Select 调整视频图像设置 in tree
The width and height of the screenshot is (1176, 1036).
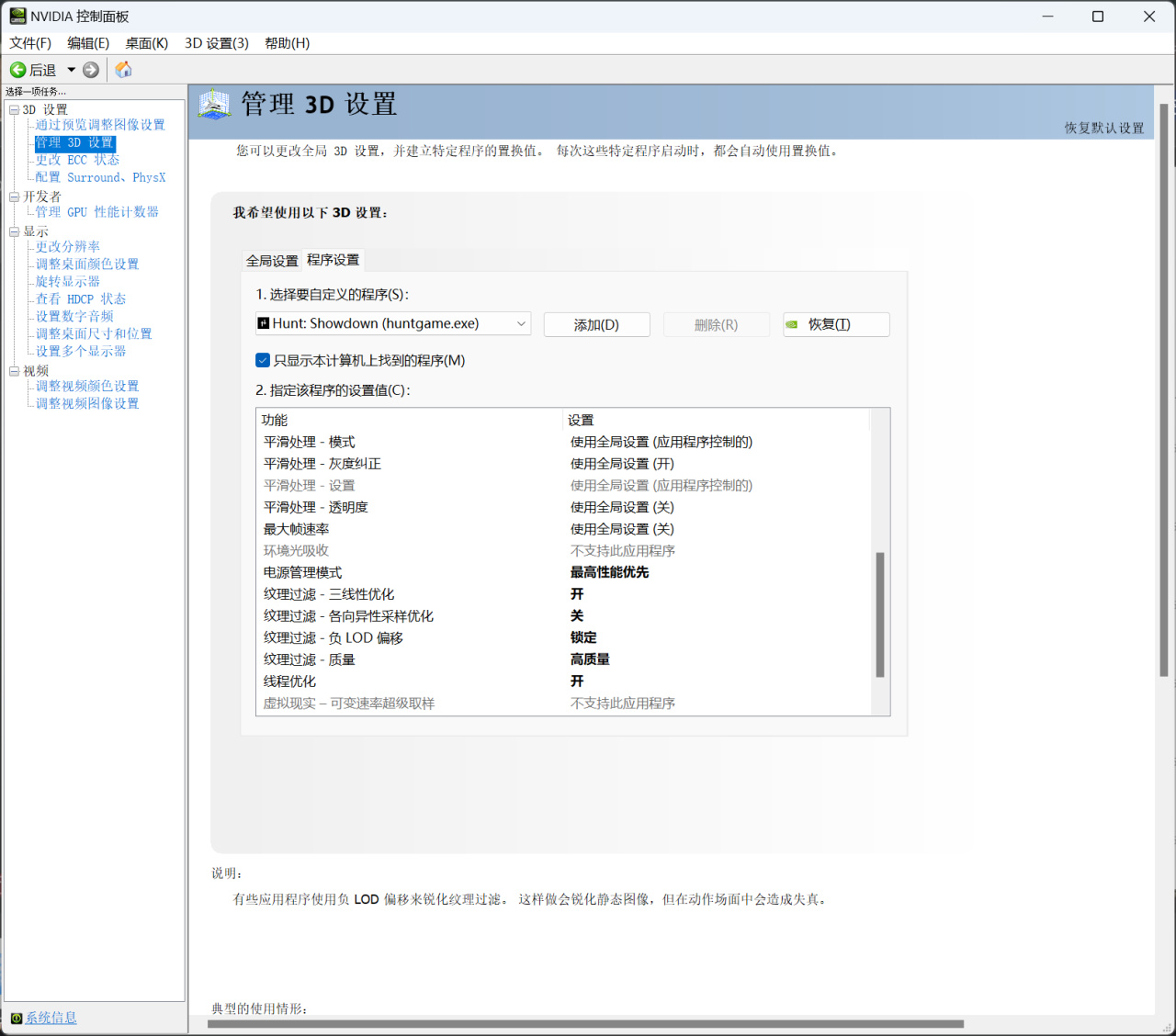pos(87,404)
